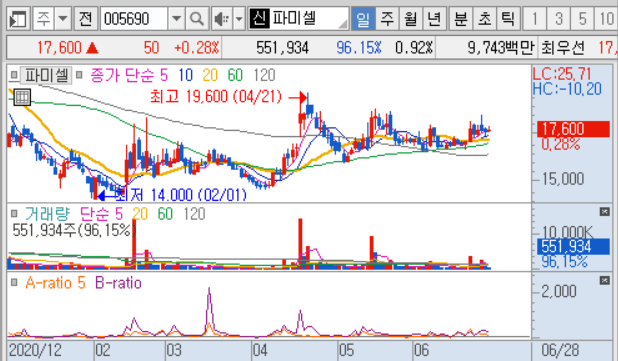The width and height of the screenshot is (618, 361).
Task: Select the 주 stock-type button
Action: pyautogui.click(x=43, y=19)
